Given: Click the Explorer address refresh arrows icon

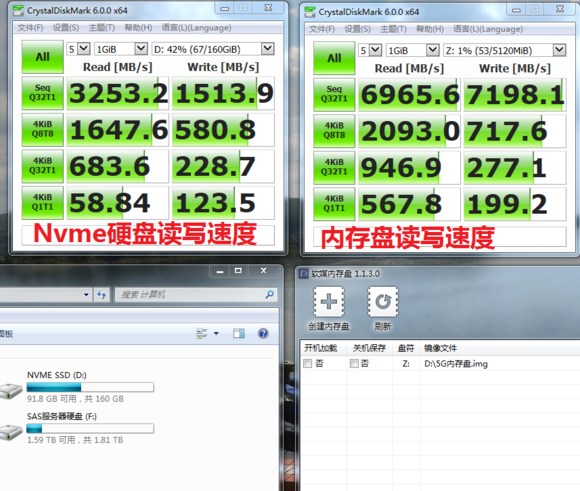Looking at the screenshot, I should tap(101, 295).
